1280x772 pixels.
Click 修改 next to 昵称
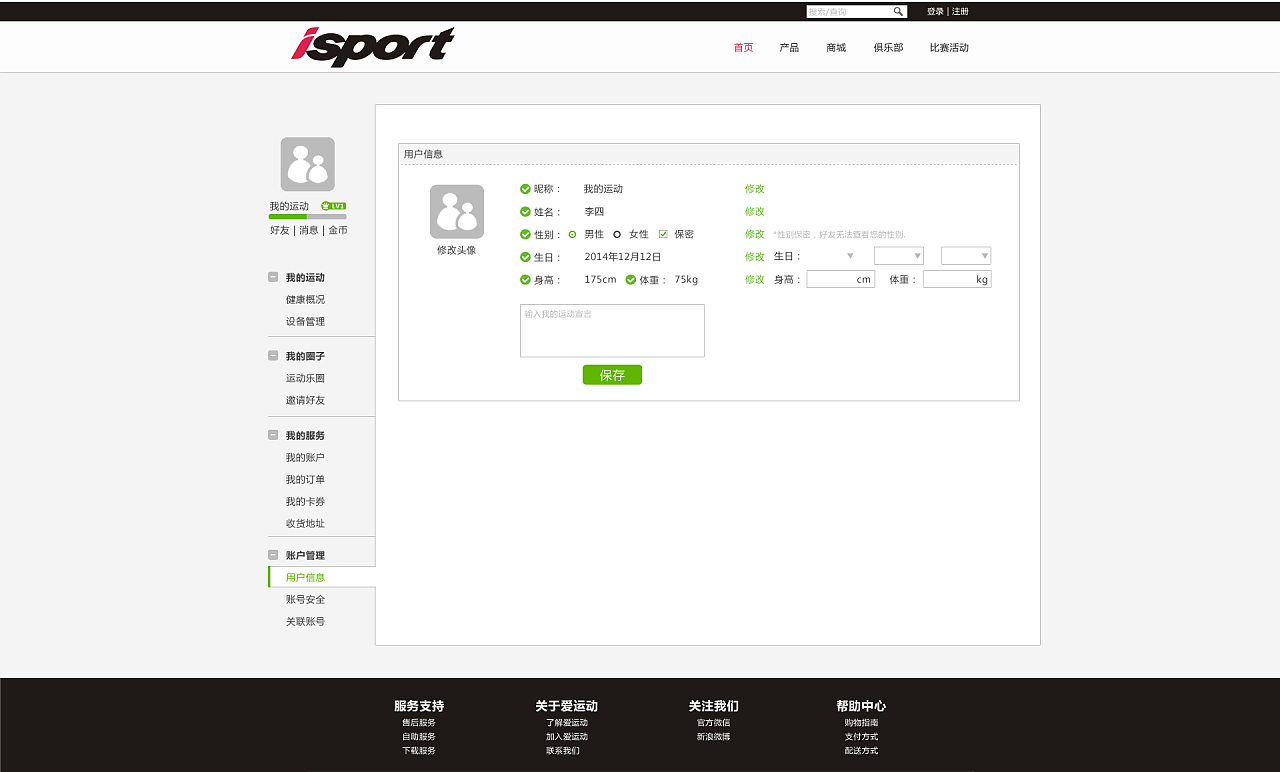coord(754,189)
